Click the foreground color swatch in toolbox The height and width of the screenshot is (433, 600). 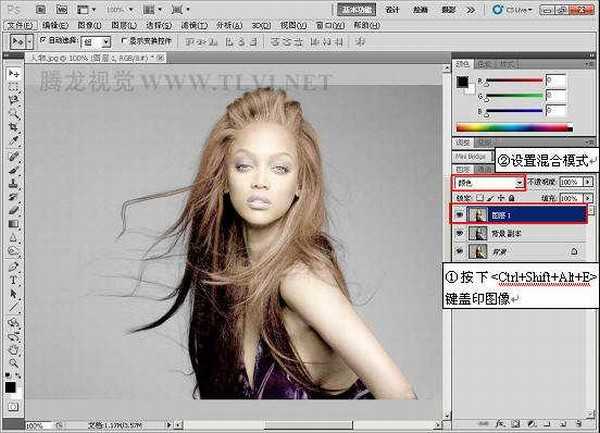click(x=10, y=387)
